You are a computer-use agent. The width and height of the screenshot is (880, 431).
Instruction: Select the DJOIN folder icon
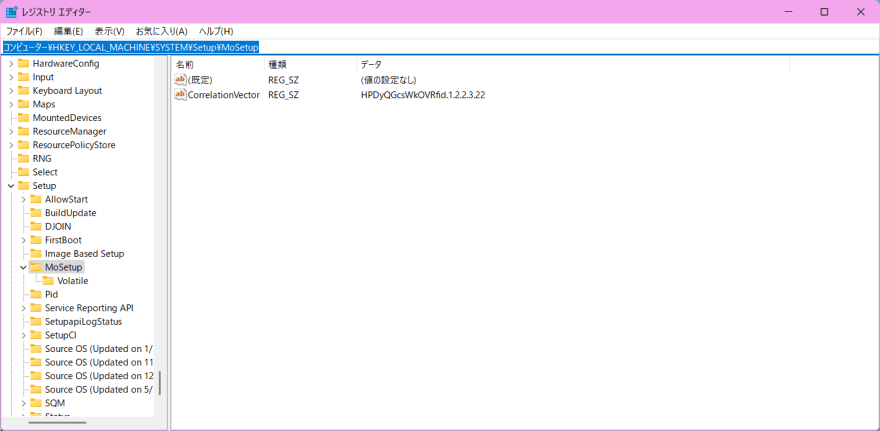36,227
